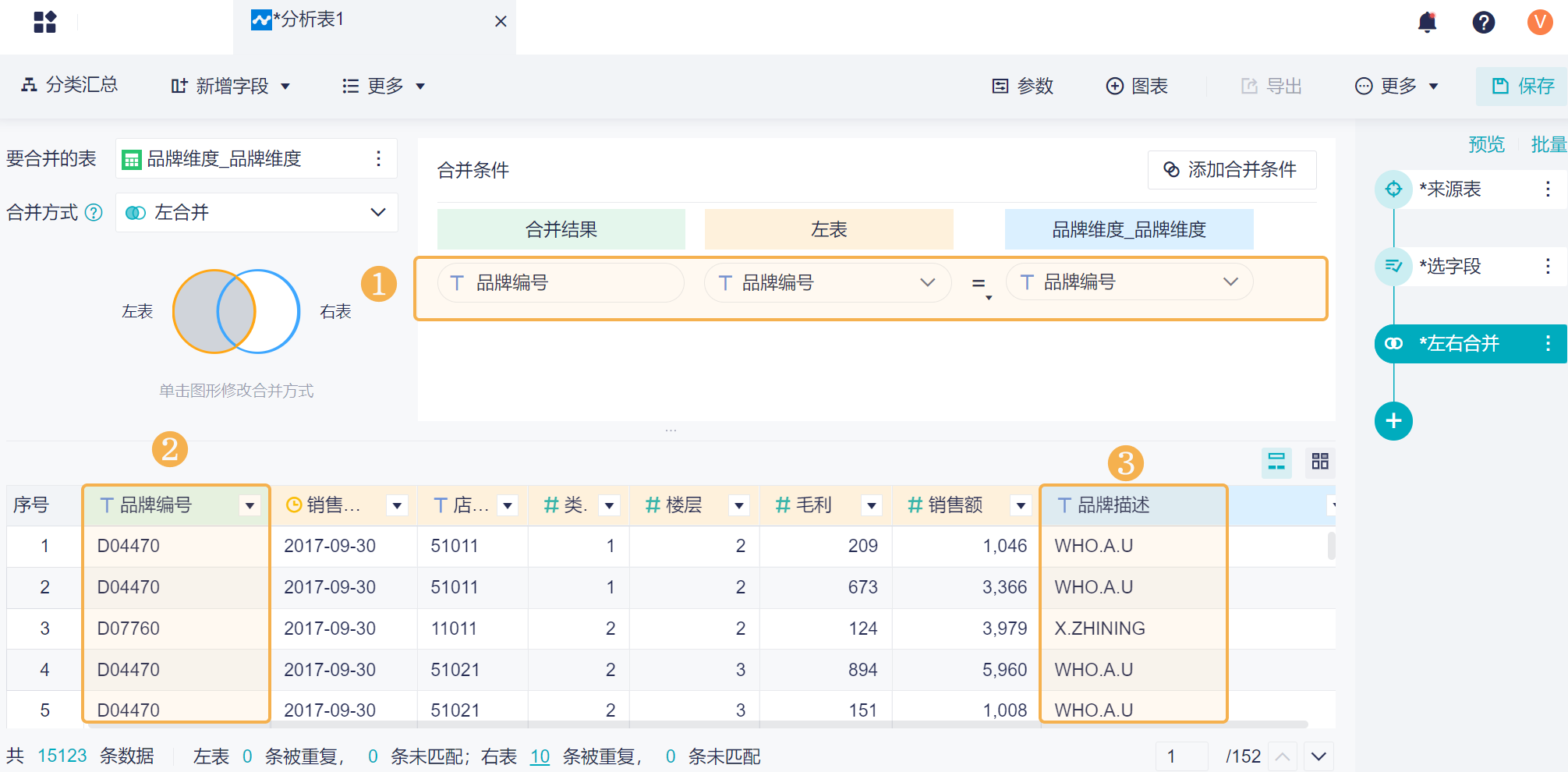Image resolution: width=1568 pixels, height=772 pixels.
Task: Click the page number input field
Action: click(x=1180, y=756)
